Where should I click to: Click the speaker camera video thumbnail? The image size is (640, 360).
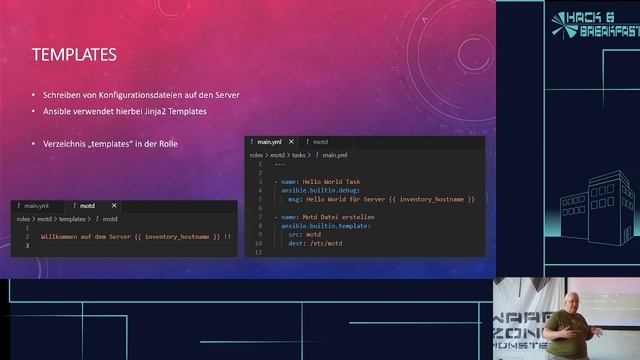click(x=567, y=319)
